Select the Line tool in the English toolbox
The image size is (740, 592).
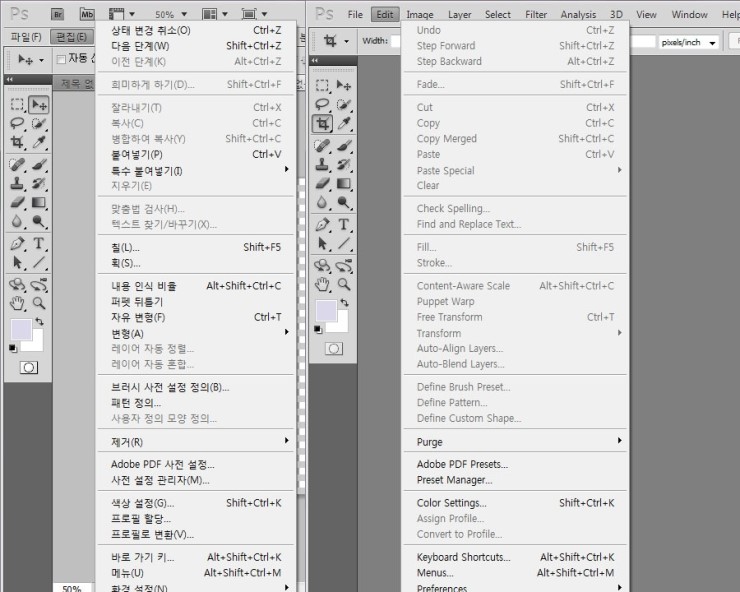pos(344,244)
